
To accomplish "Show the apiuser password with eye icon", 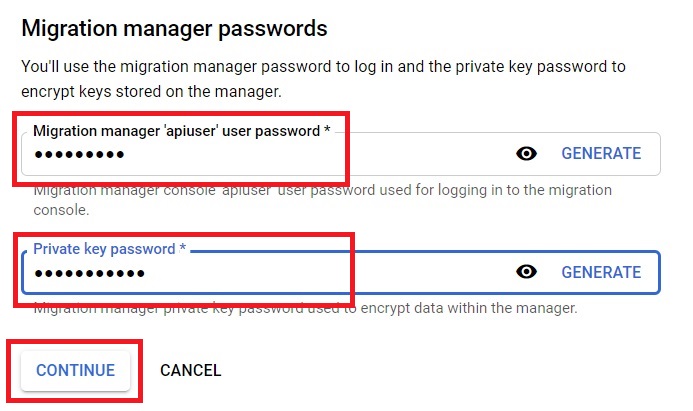I will click(526, 153).
